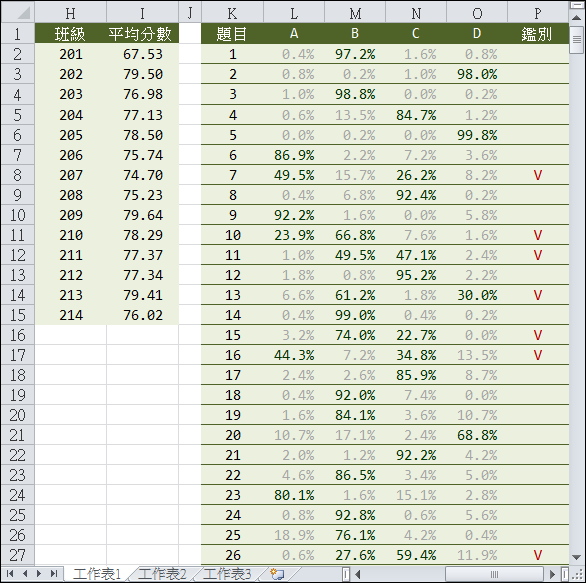Click the 99.0% cell in question 14

[355, 315]
